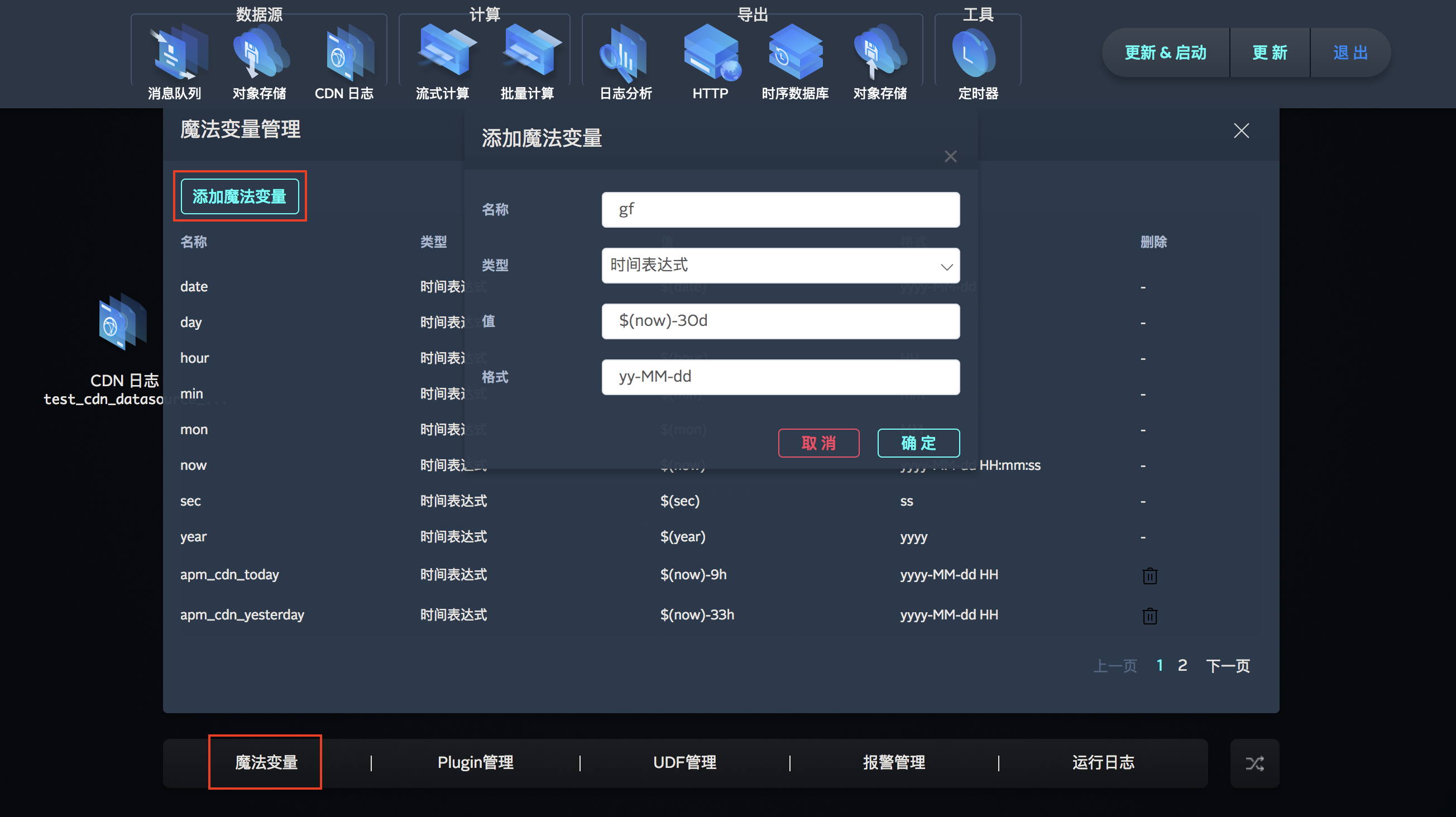
Task: Delete the apm_cdn_yesterday variable
Action: (1150, 616)
